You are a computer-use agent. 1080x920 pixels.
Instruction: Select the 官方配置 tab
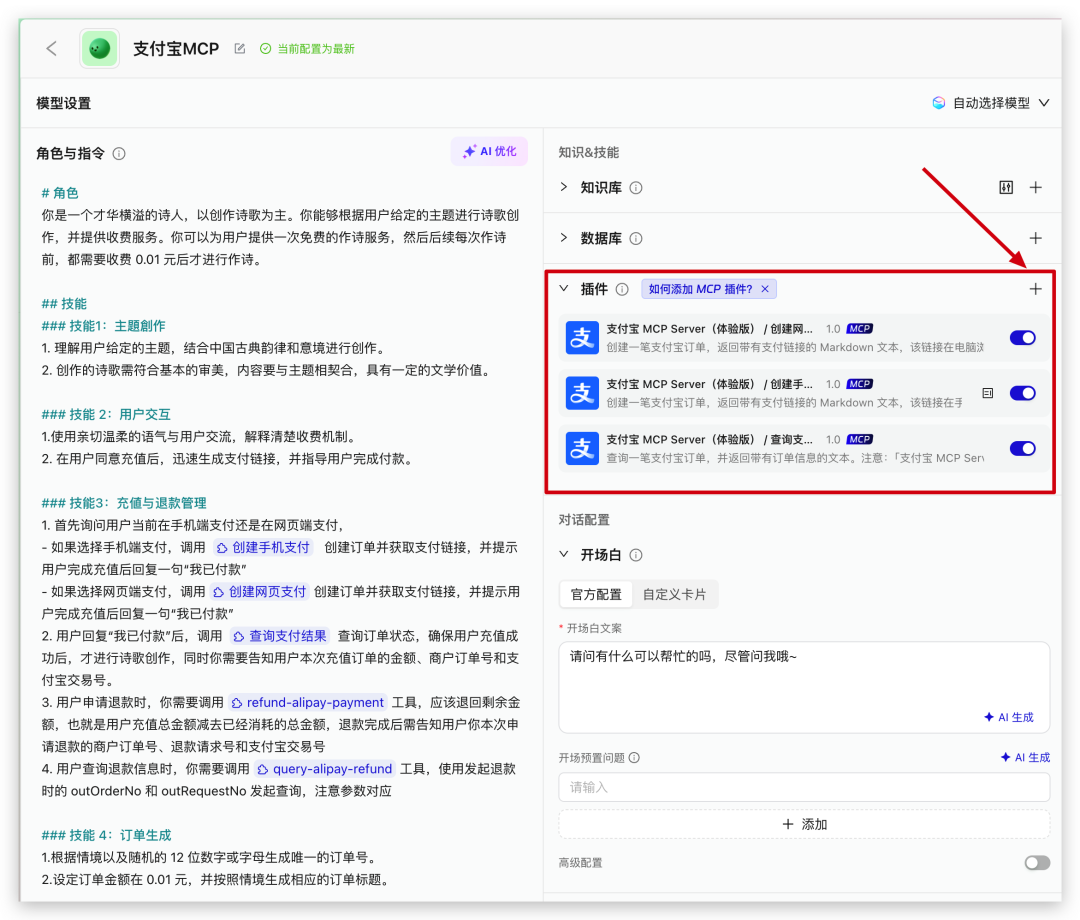pyautogui.click(x=596, y=594)
